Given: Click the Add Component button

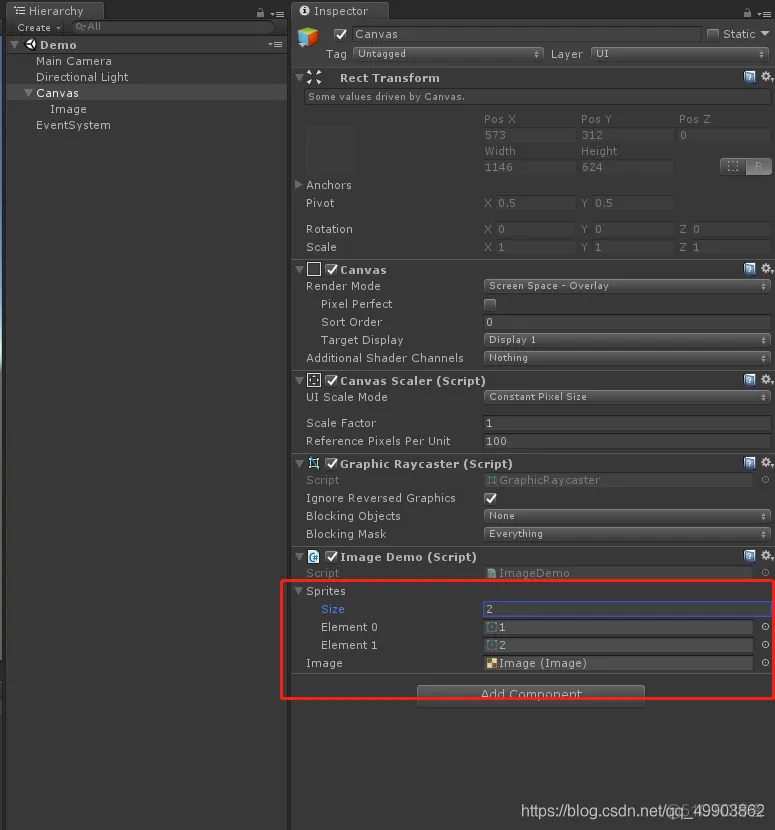Looking at the screenshot, I should pyautogui.click(x=531, y=694).
